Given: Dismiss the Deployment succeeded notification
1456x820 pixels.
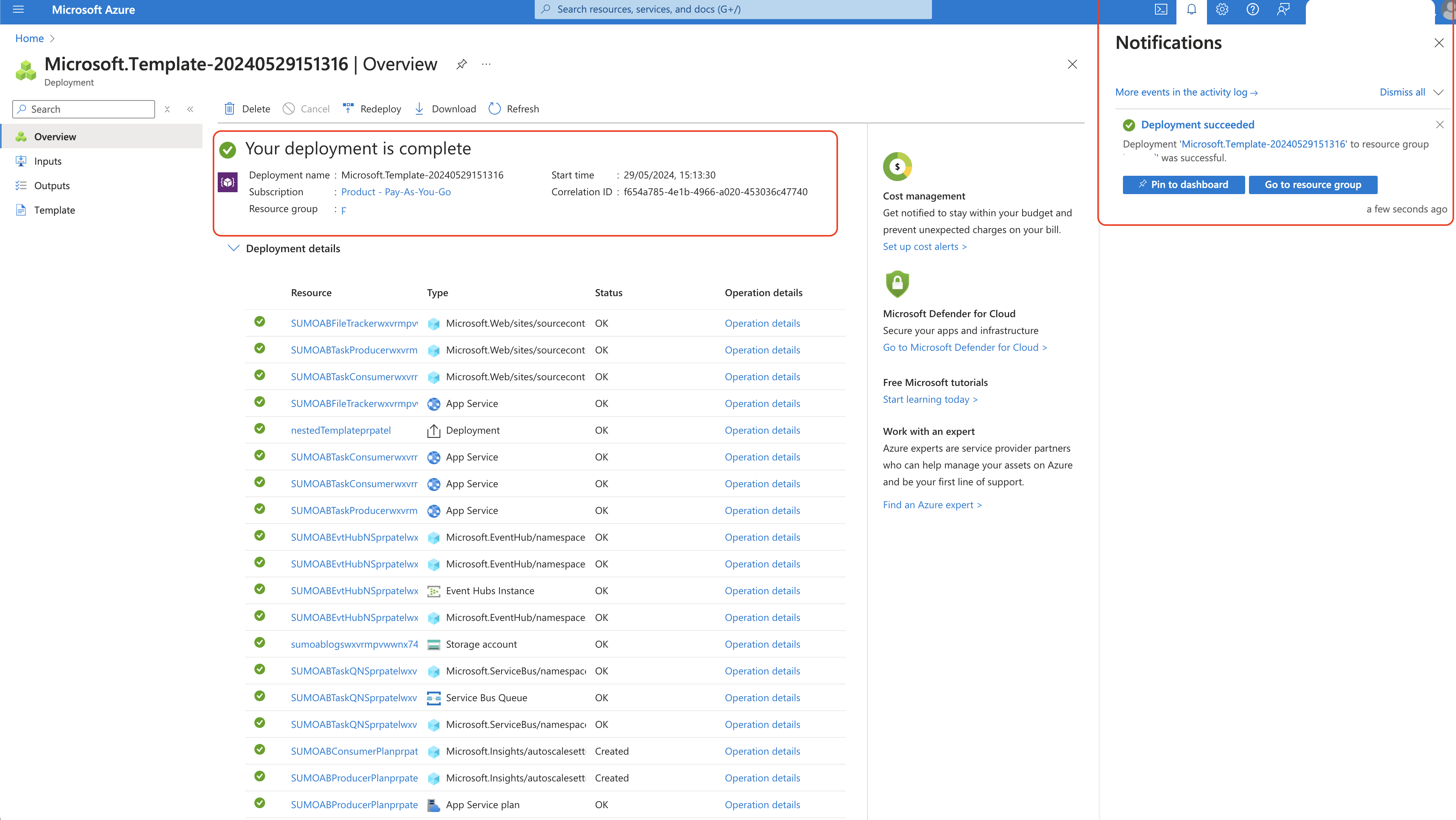Looking at the screenshot, I should point(1440,125).
